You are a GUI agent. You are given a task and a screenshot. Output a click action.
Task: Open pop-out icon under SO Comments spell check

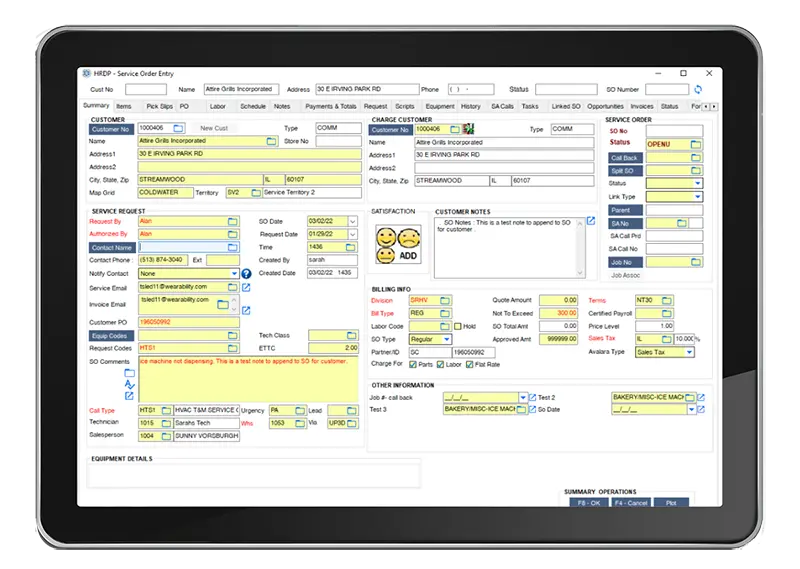(x=129, y=396)
